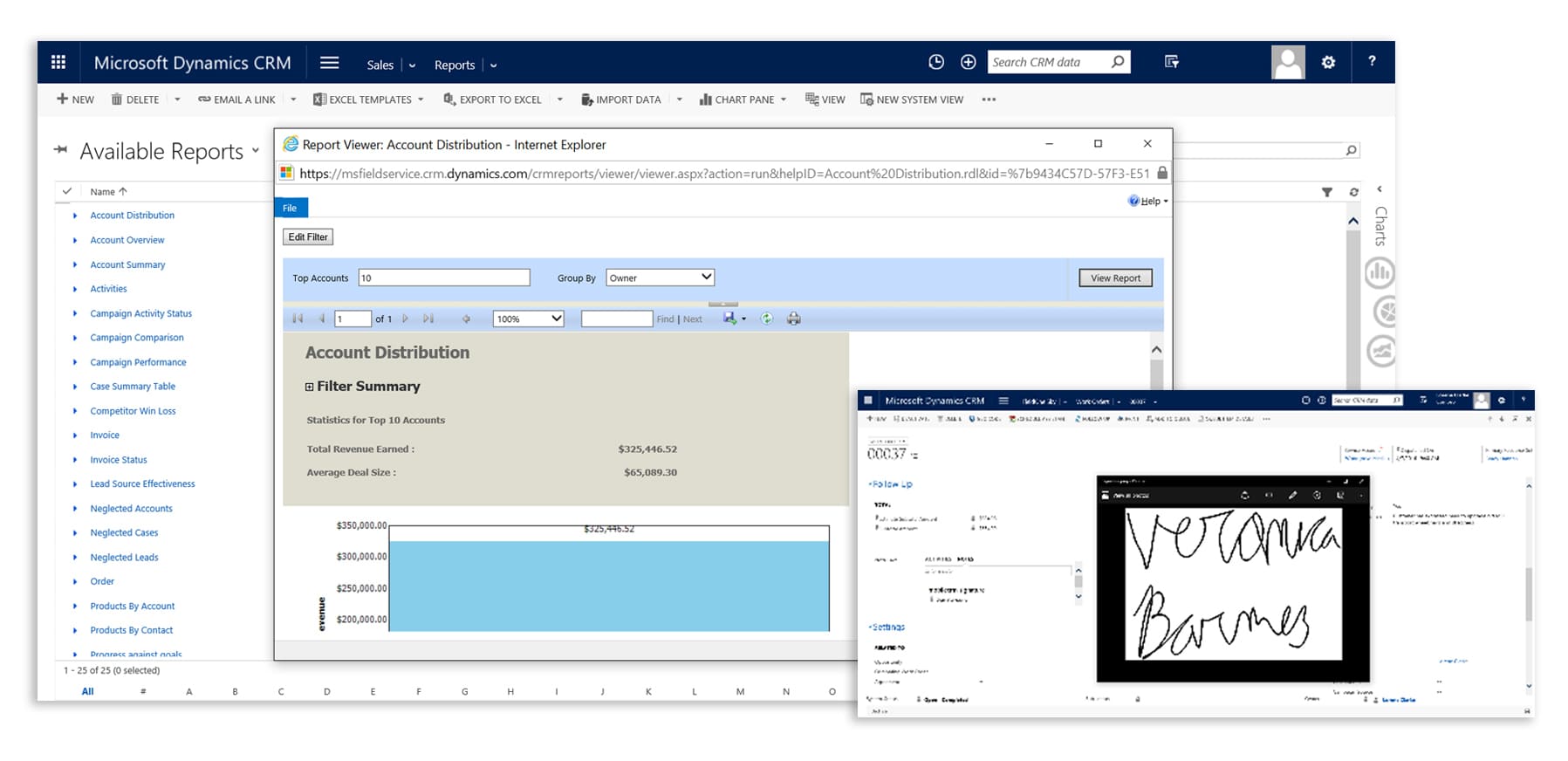Click the help question mark icon
This screenshot has width=1568, height=761.
tap(1372, 62)
